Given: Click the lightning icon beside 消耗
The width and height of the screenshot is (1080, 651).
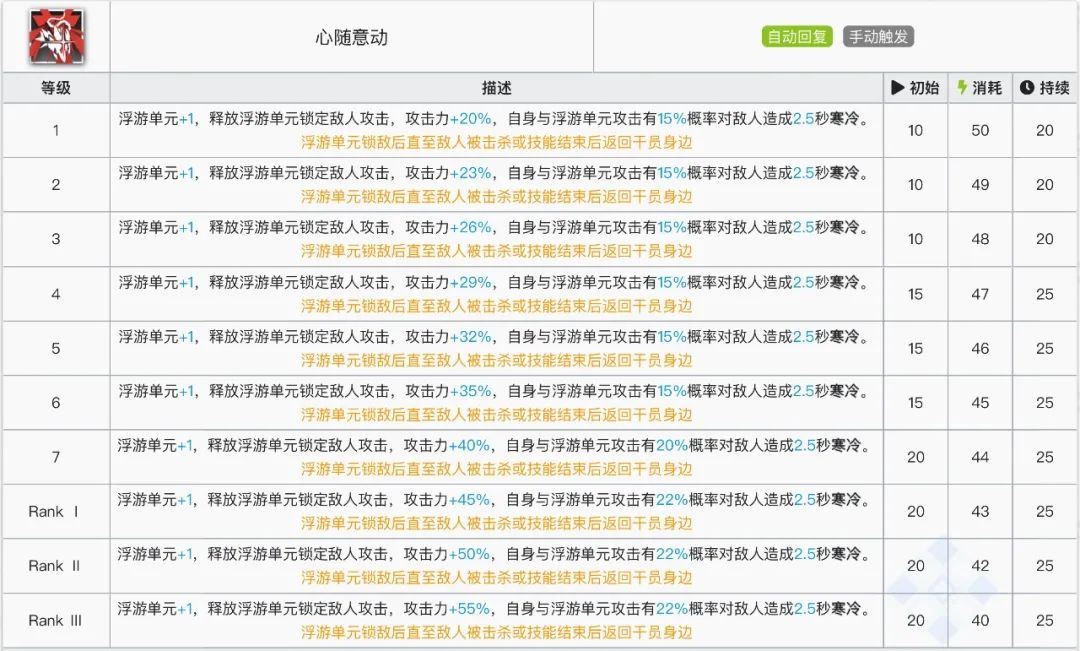Looking at the screenshot, I should pos(962,87).
